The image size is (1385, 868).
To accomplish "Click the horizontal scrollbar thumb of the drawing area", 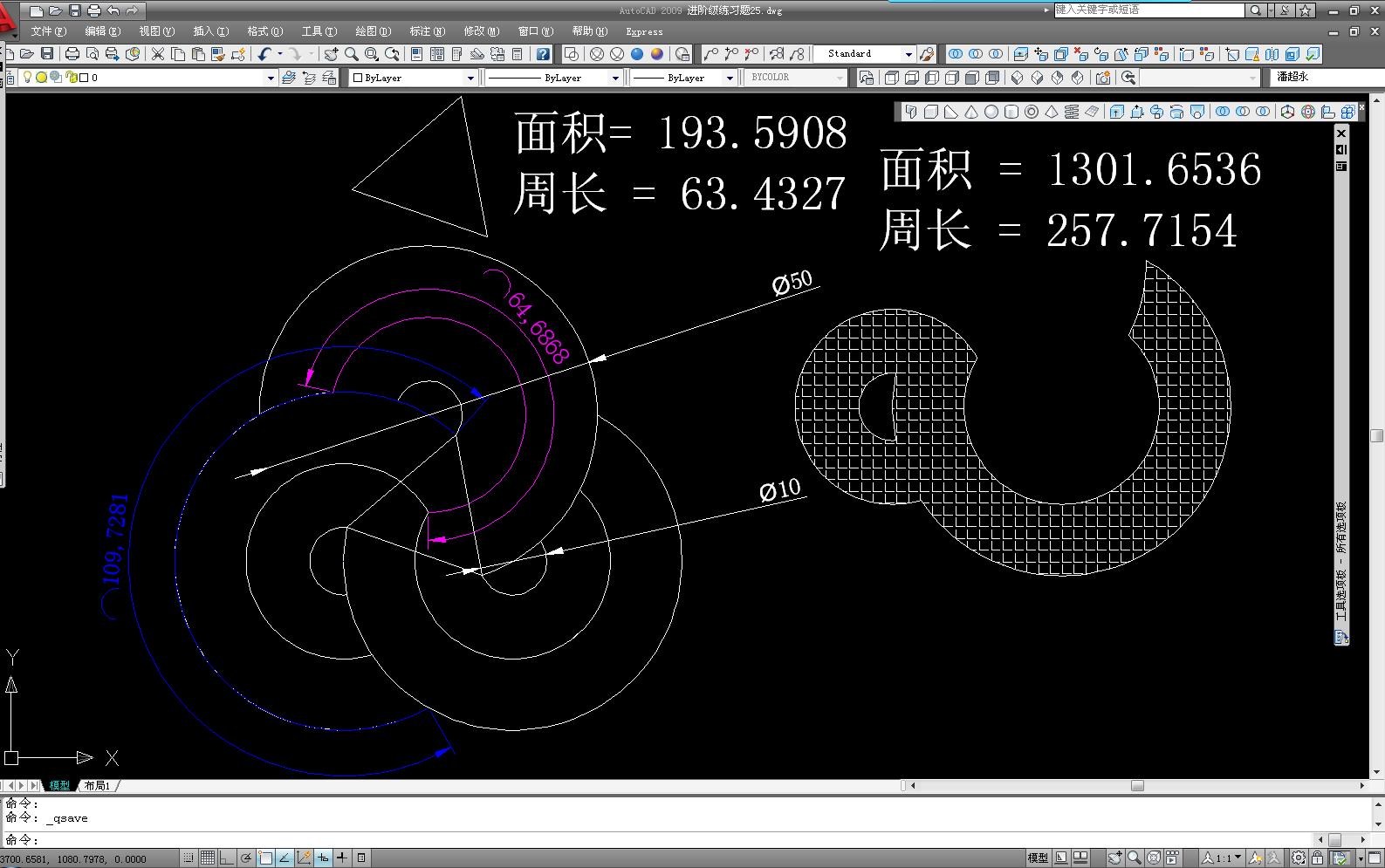I will [x=1137, y=786].
